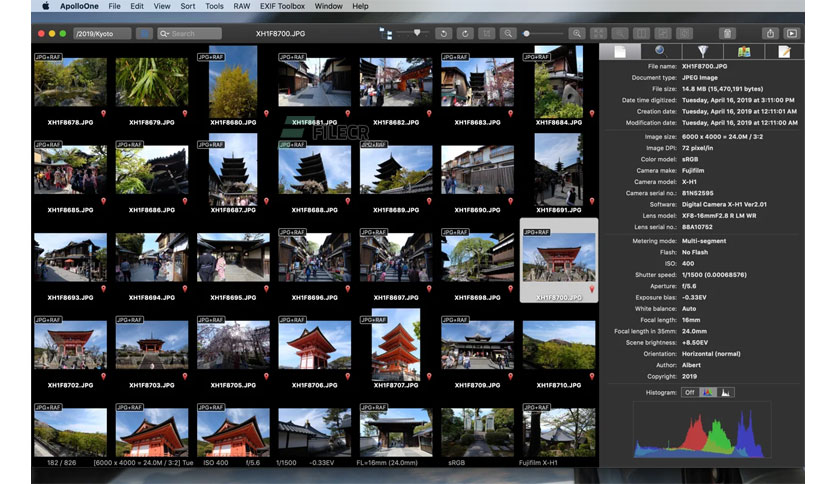Viewport: 836px width, 484px height.
Task: Rotate image counterclockwise using toolbar icon
Action: pyautogui.click(x=443, y=34)
